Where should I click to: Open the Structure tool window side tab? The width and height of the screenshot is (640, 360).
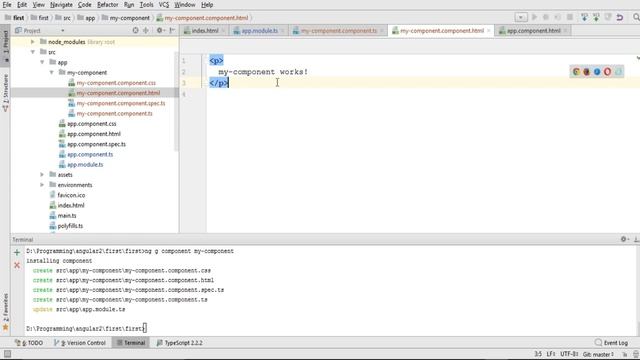tap(5, 93)
